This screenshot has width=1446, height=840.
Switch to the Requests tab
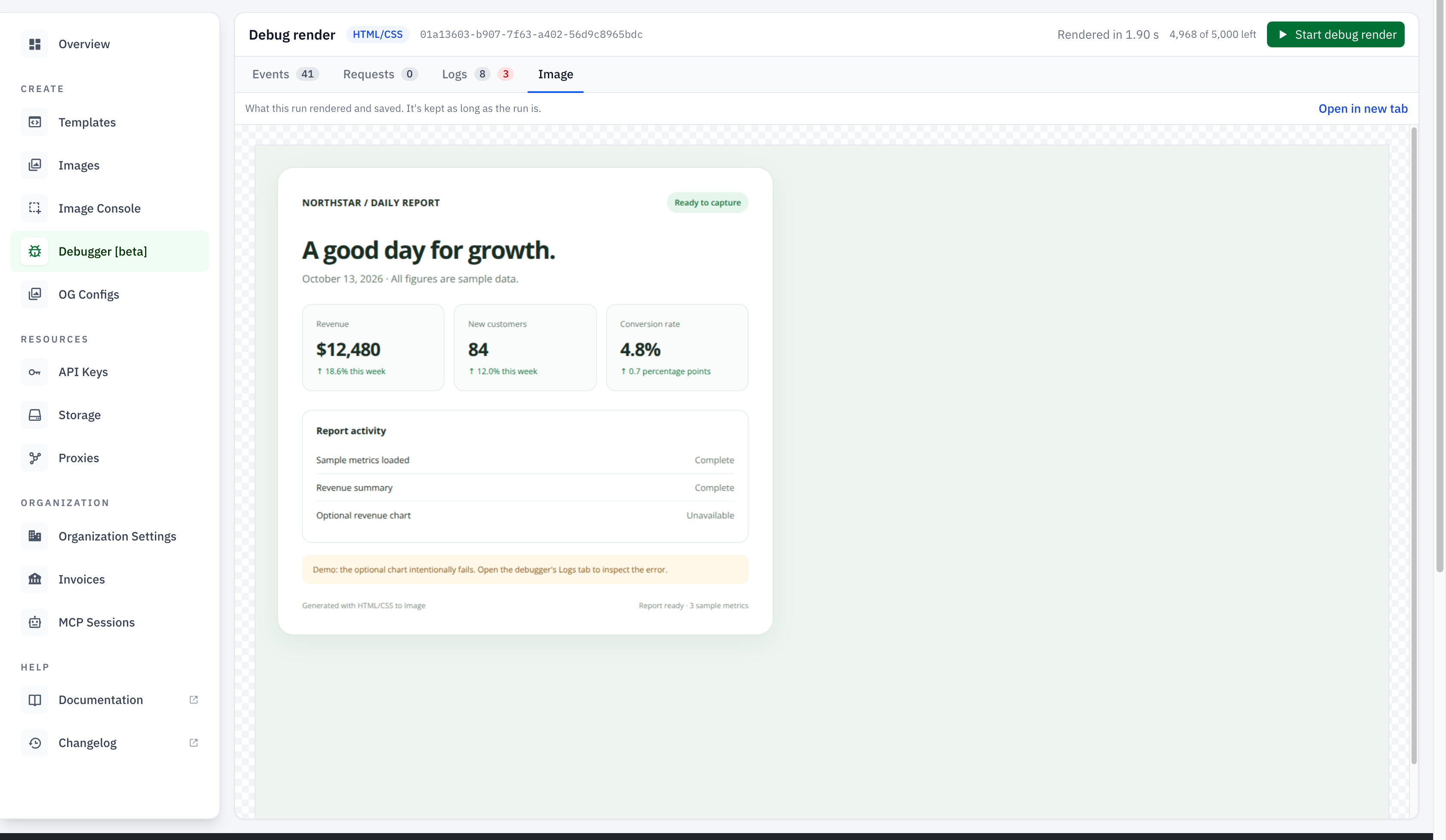(x=380, y=74)
